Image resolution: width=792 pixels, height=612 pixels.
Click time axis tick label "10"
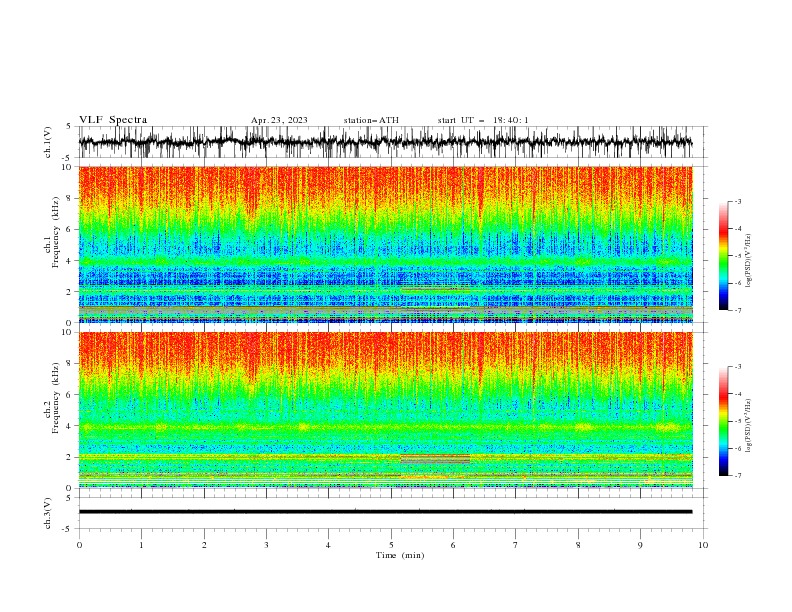703,545
